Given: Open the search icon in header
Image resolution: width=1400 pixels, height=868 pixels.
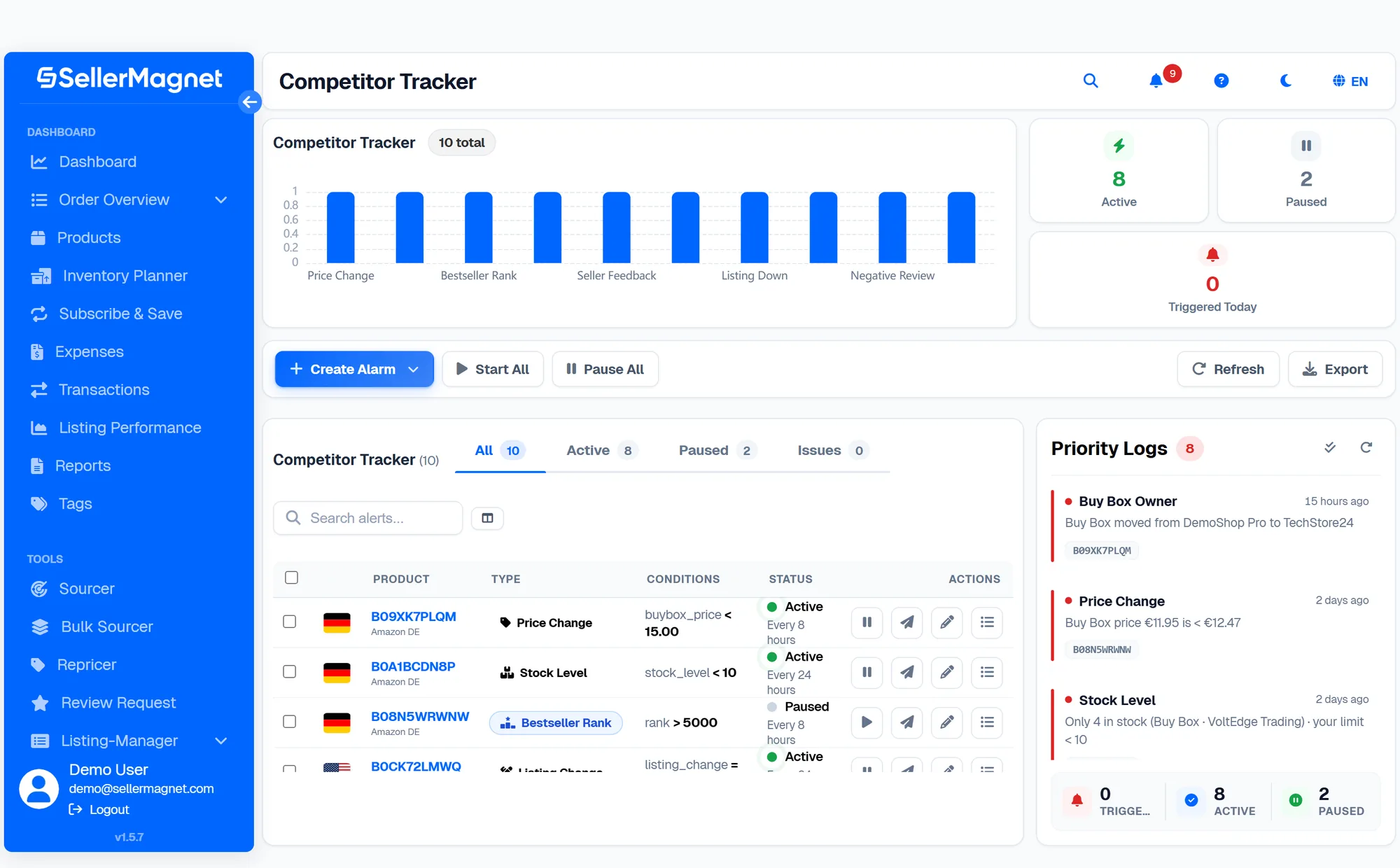Looking at the screenshot, I should pos(1091,80).
